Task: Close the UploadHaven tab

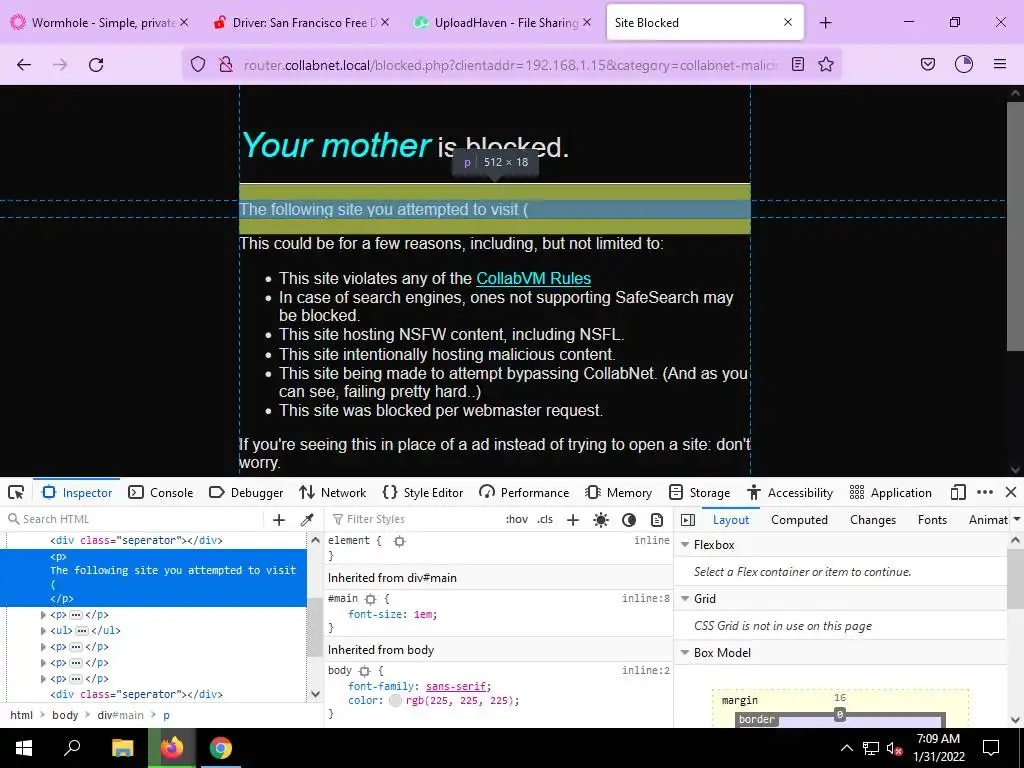Action: [587, 22]
